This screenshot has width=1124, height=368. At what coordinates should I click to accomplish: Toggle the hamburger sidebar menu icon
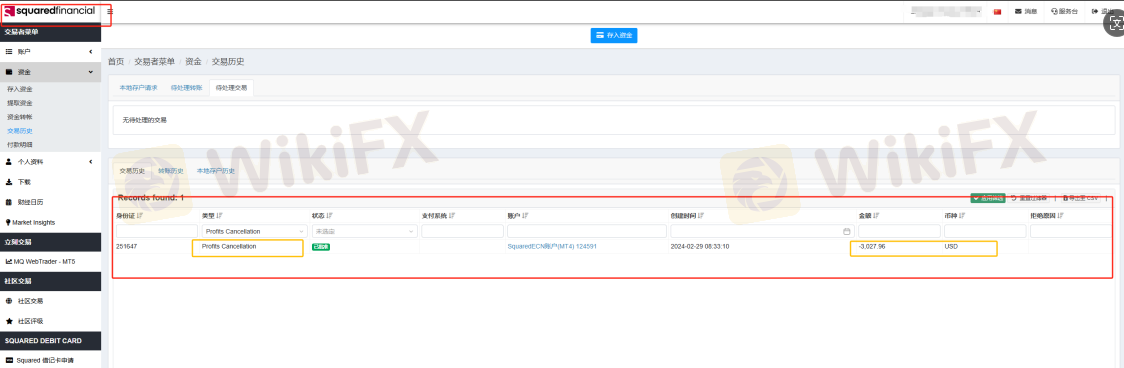[x=110, y=11]
